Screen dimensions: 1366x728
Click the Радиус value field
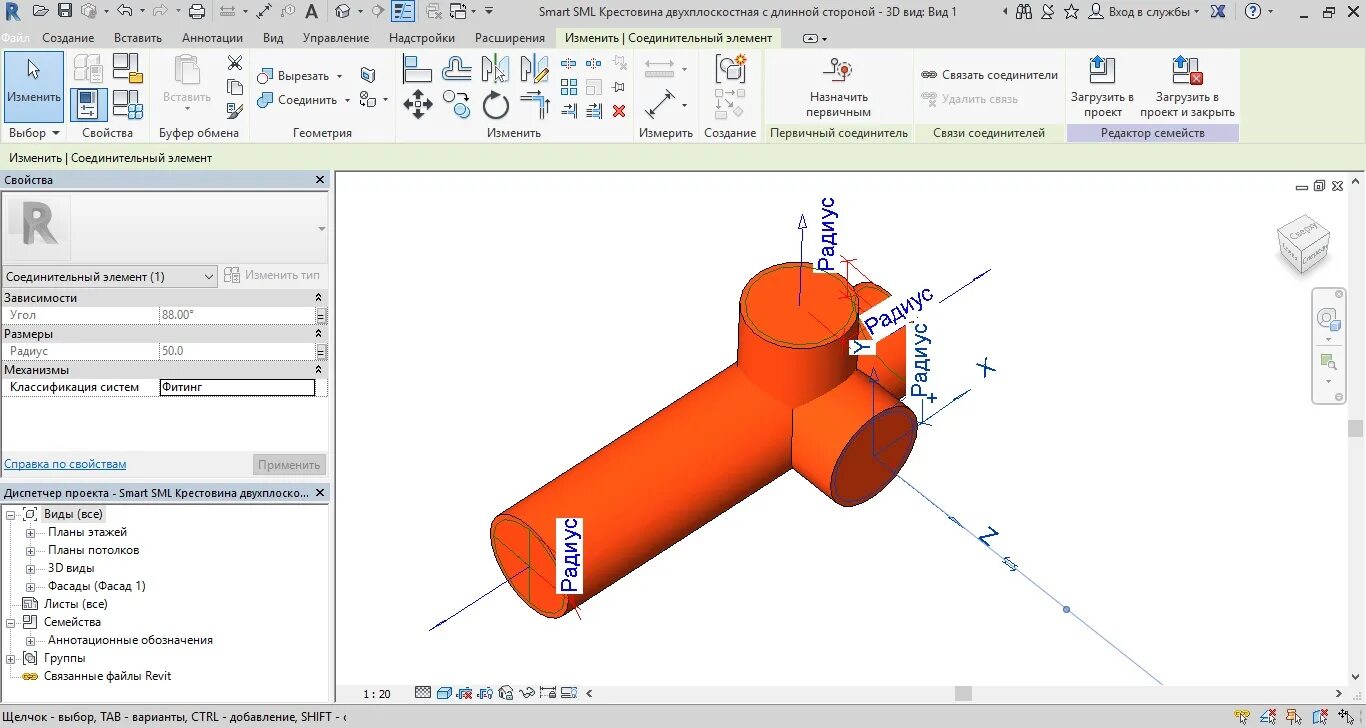click(x=236, y=351)
